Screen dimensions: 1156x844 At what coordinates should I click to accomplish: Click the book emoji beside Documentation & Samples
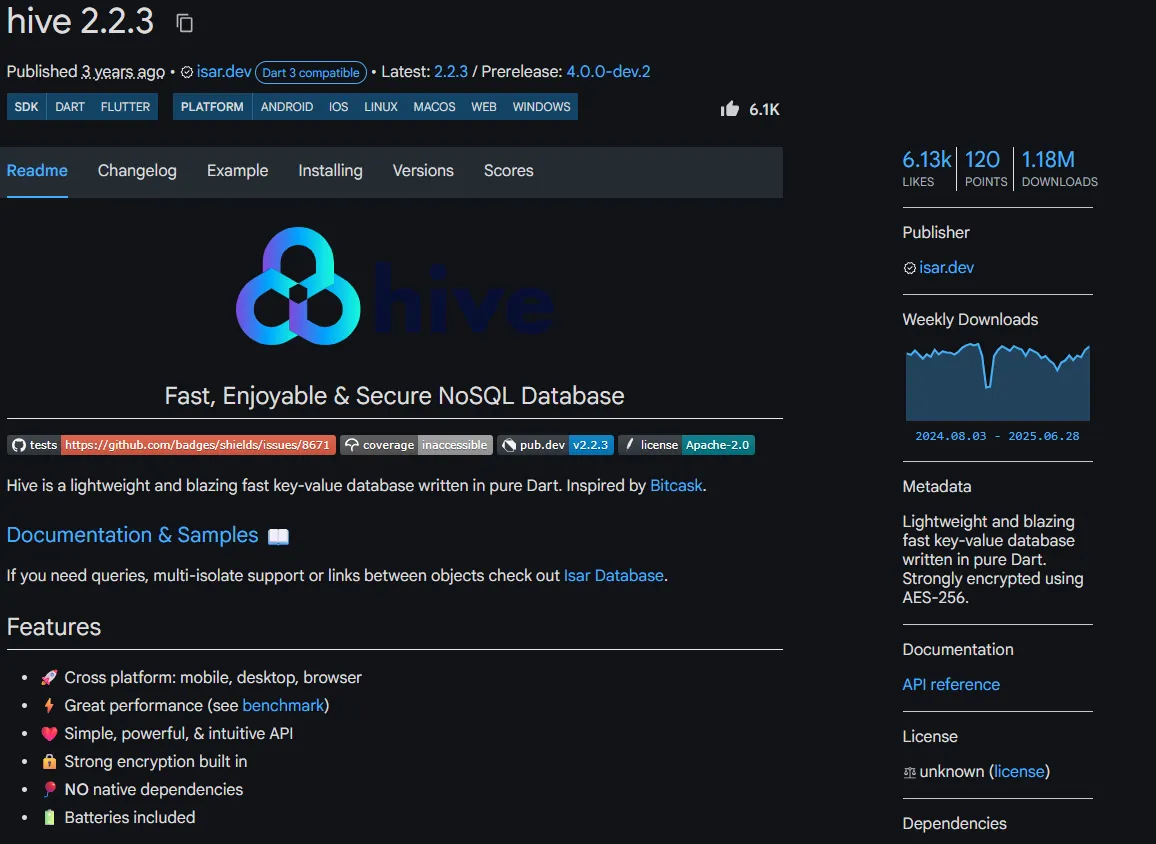pyautogui.click(x=278, y=536)
